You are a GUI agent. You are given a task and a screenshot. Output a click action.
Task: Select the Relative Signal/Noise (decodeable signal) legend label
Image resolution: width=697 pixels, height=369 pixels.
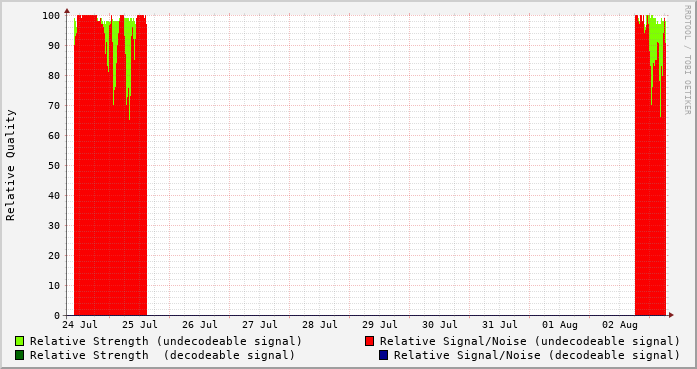(x=537, y=356)
